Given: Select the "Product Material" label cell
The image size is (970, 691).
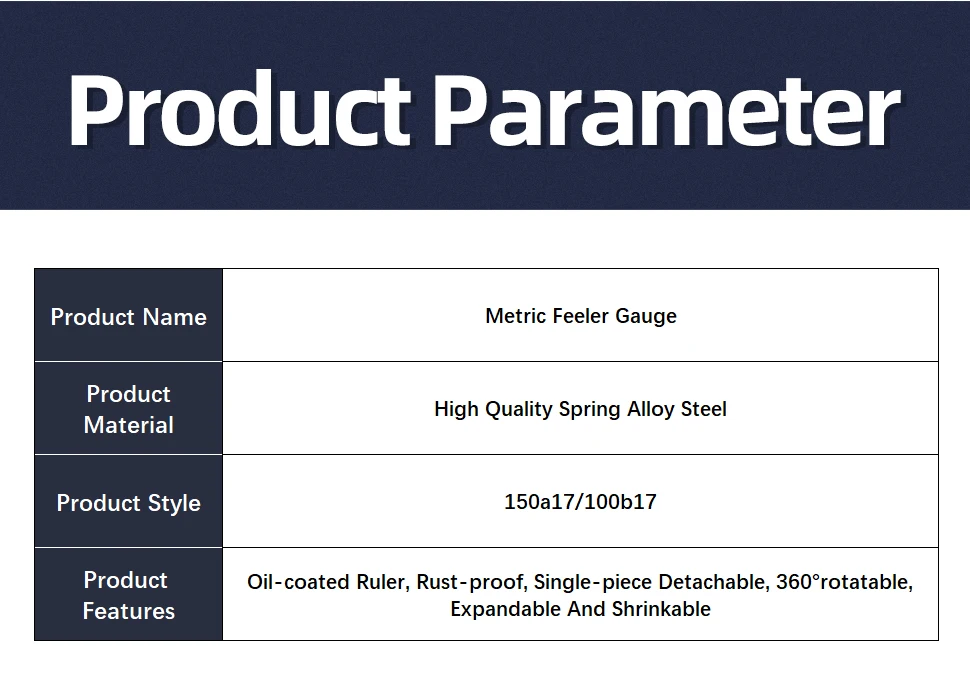Looking at the screenshot, I should pos(129,408).
